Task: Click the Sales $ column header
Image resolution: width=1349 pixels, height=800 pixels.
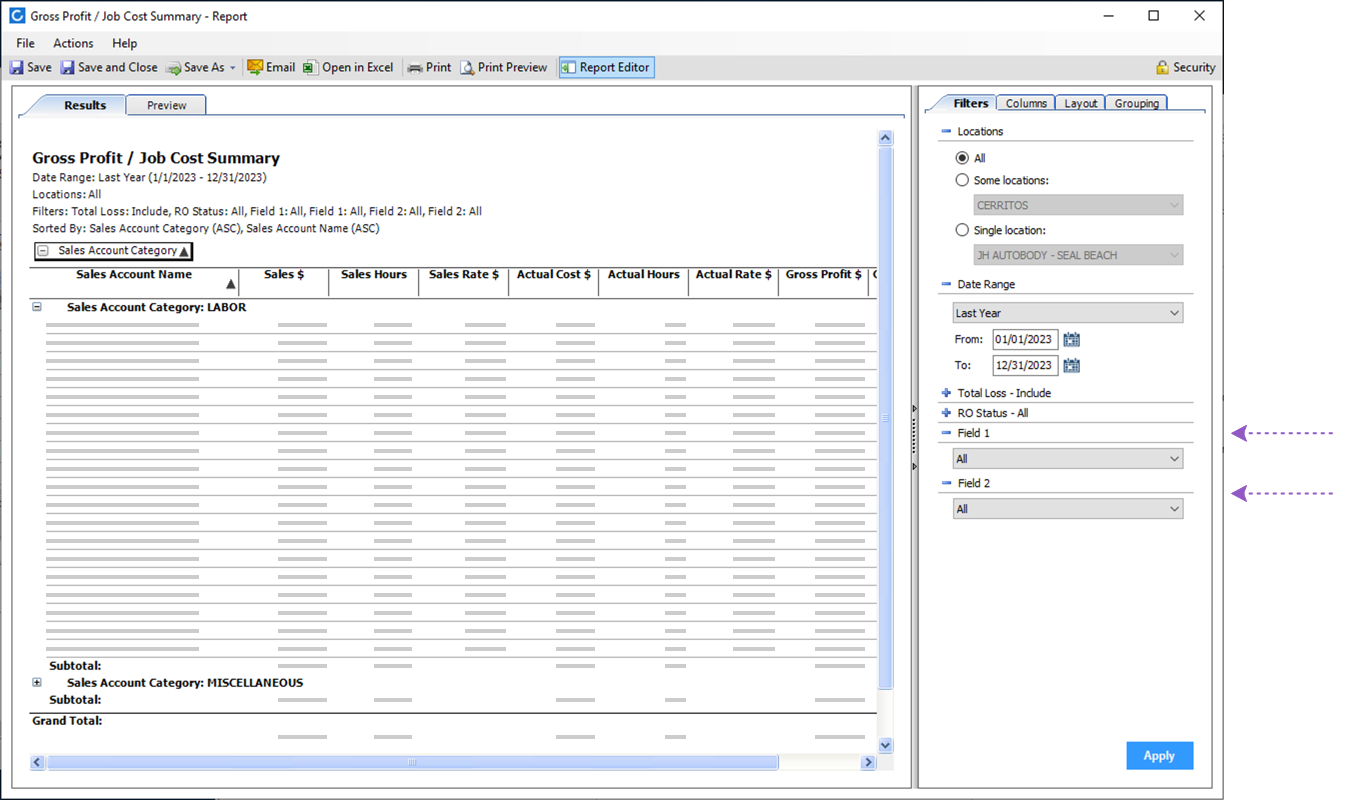Action: 284,281
